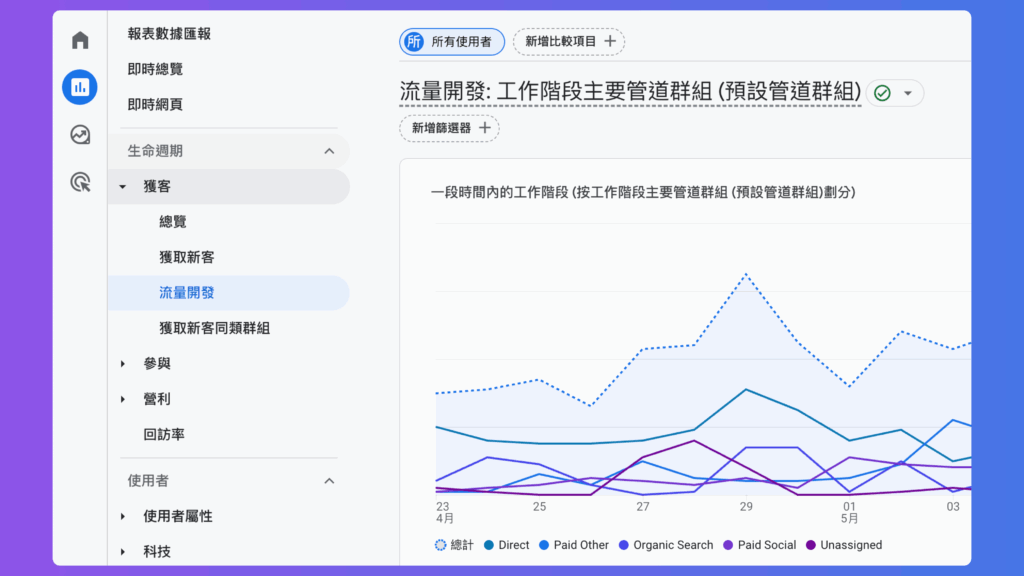This screenshot has height=576, width=1024.
Task: Collapse the 獲客 tree node
Action: pyautogui.click(x=123, y=187)
